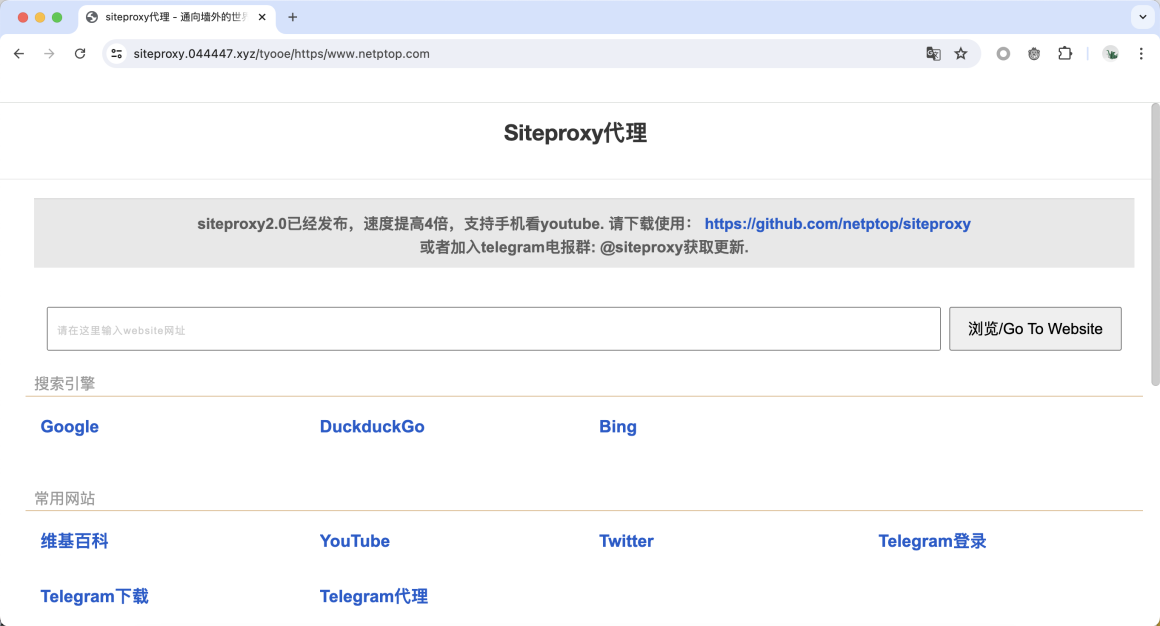
Task: Click the 浏览/Go To Website button
Action: pos(1035,328)
